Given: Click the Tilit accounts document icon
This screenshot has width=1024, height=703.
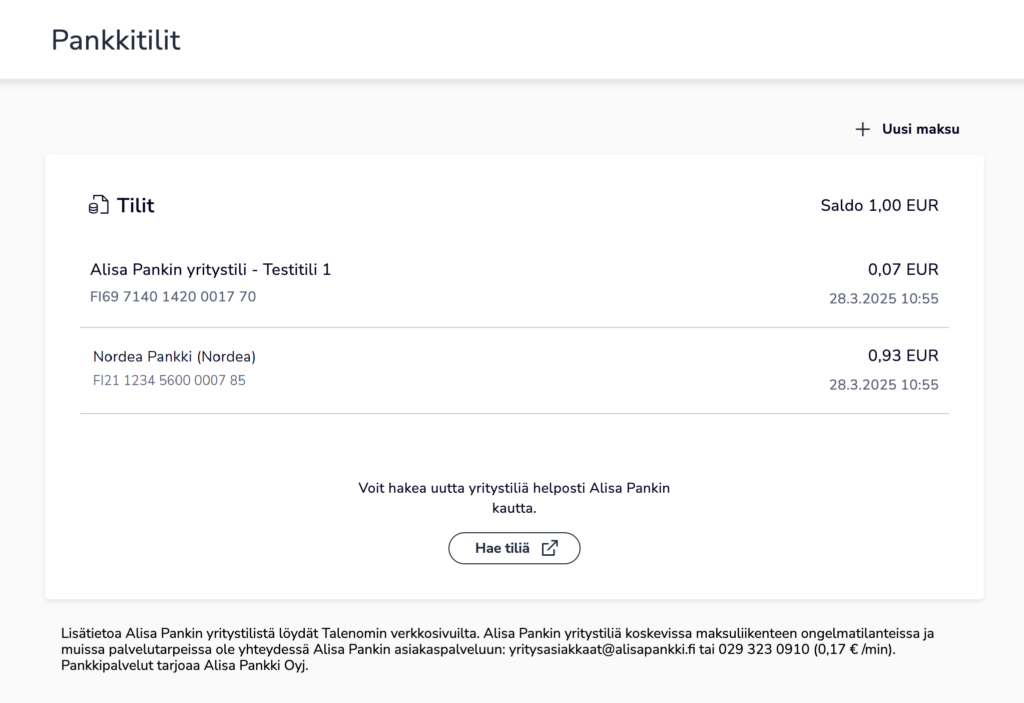Looking at the screenshot, I should pyautogui.click(x=98, y=205).
